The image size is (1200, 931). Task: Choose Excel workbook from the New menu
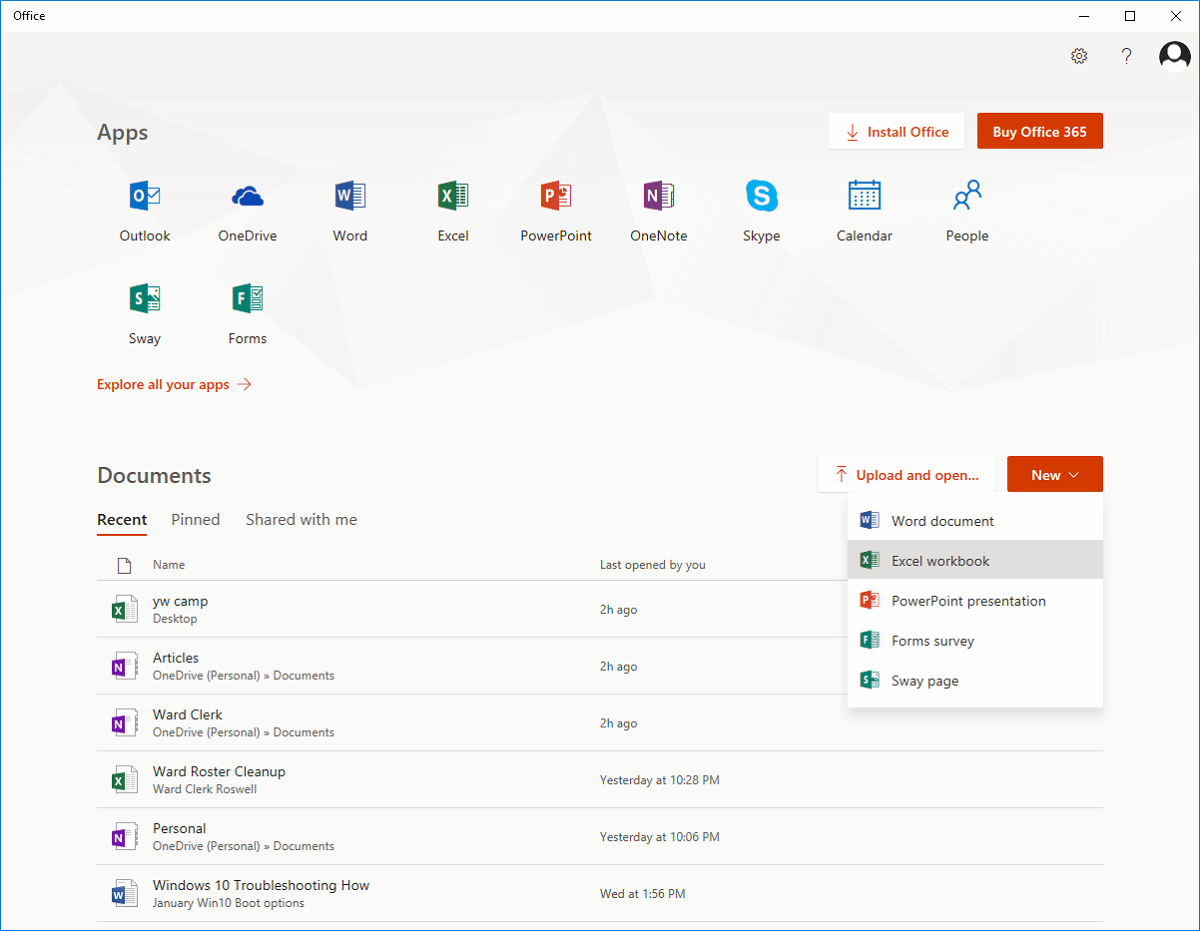pos(941,560)
